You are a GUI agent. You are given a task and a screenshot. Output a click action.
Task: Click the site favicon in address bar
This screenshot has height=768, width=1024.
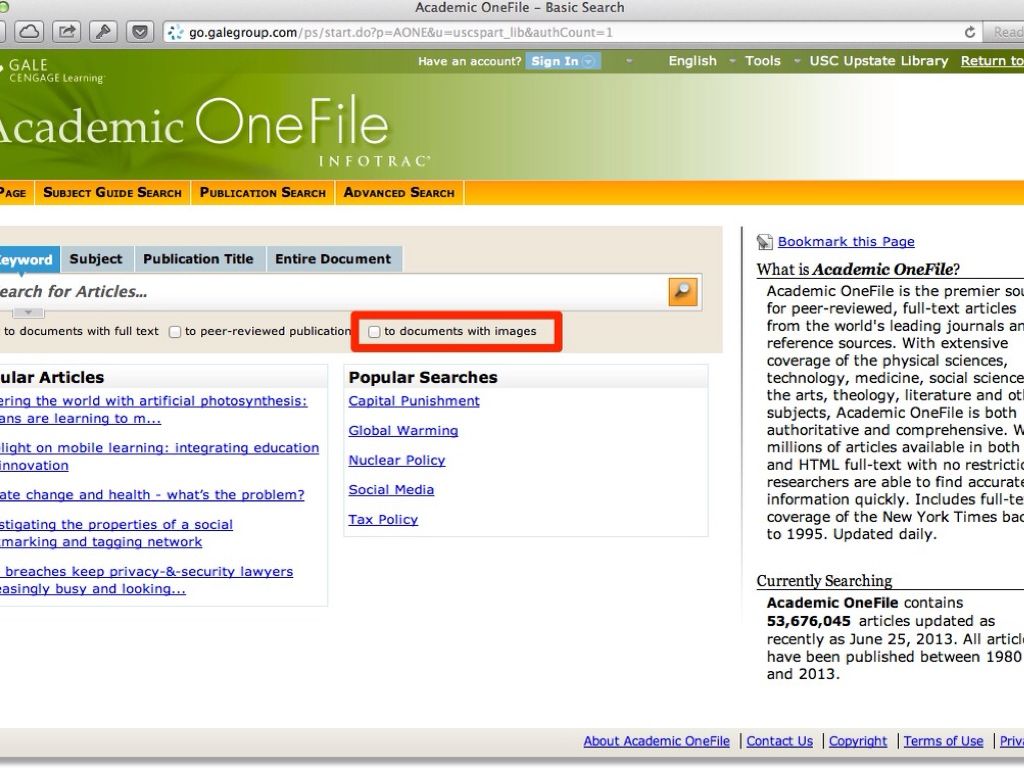point(175,32)
